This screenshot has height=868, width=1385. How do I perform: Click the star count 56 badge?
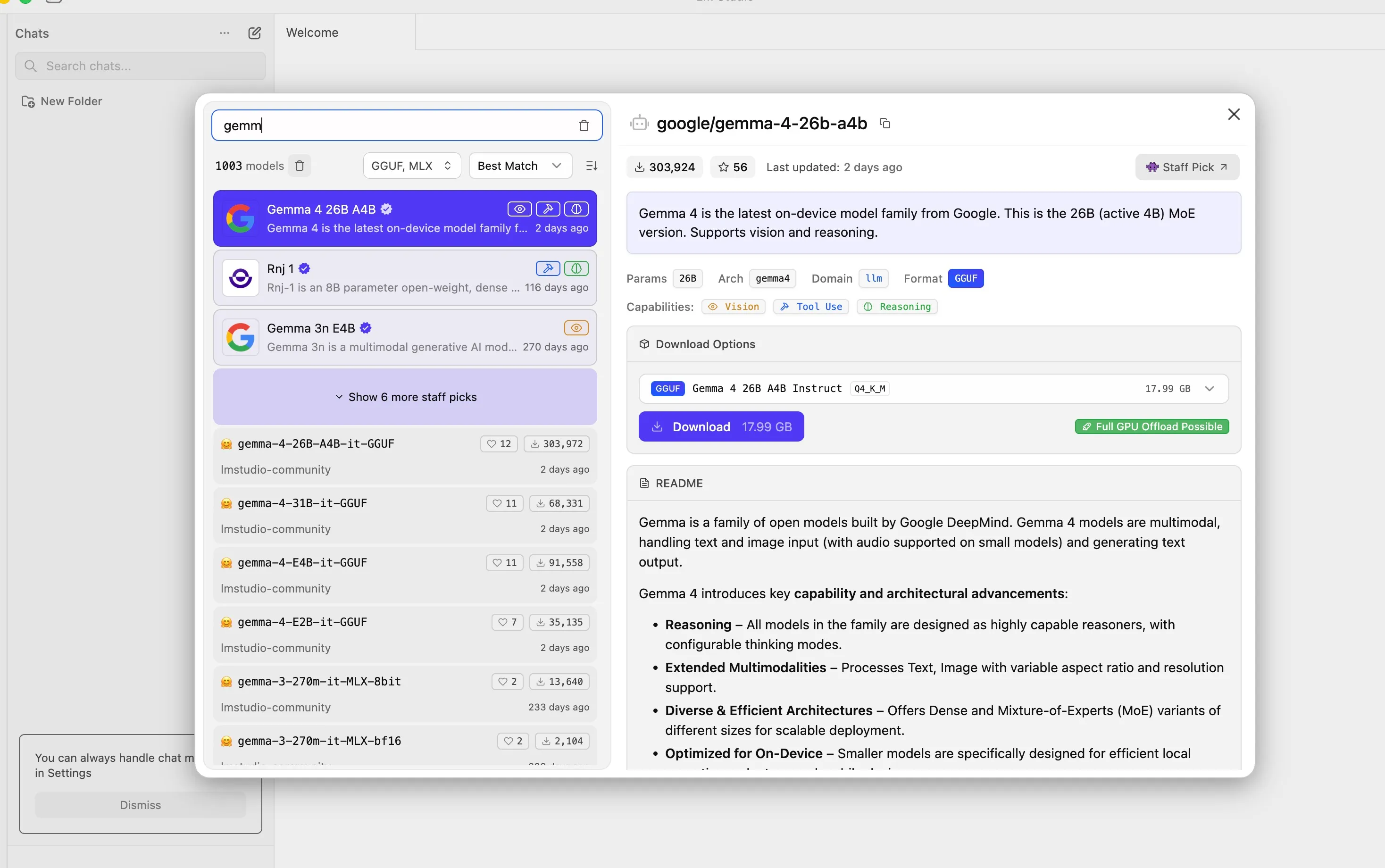(x=733, y=167)
